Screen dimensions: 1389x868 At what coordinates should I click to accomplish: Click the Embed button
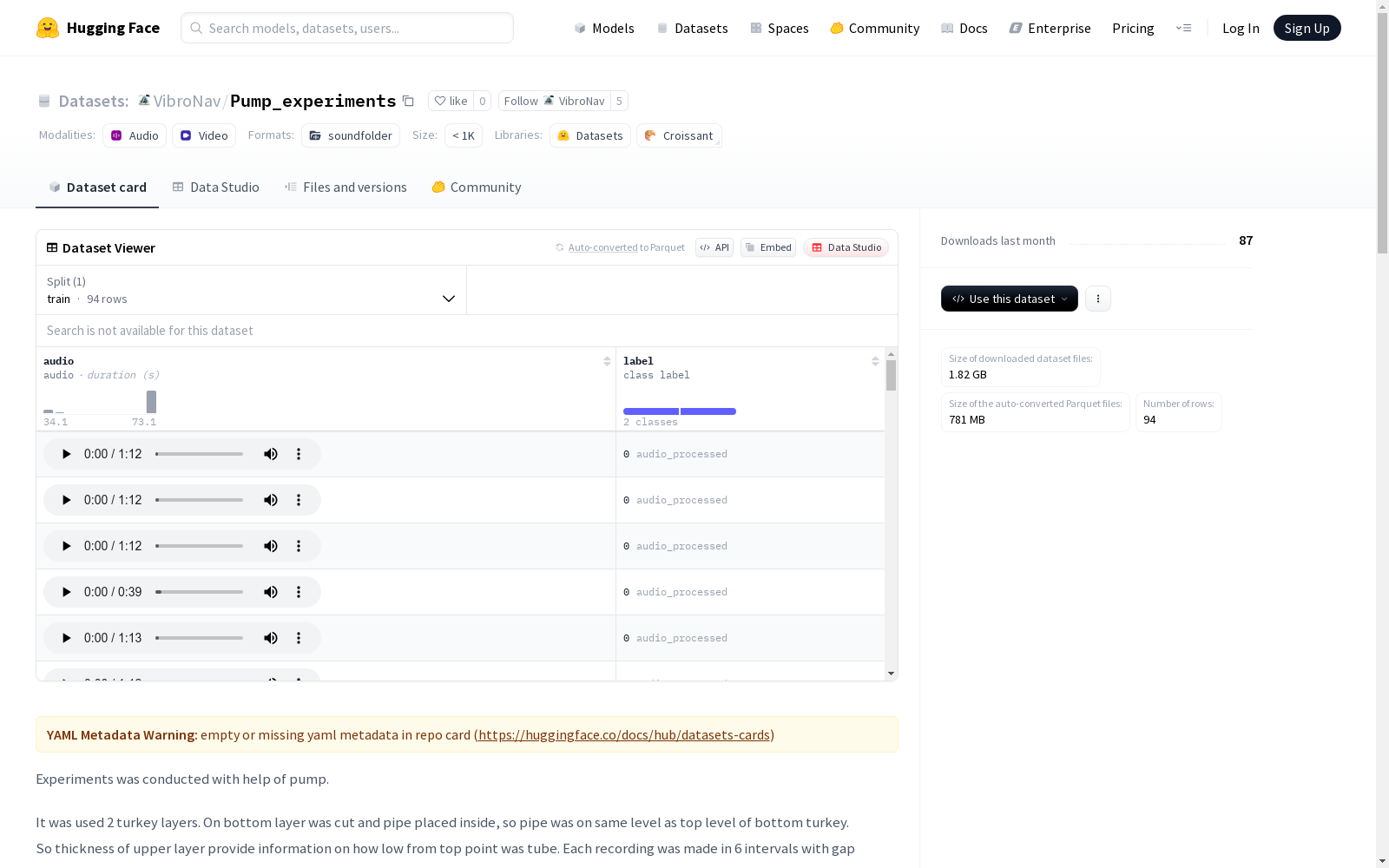768,247
